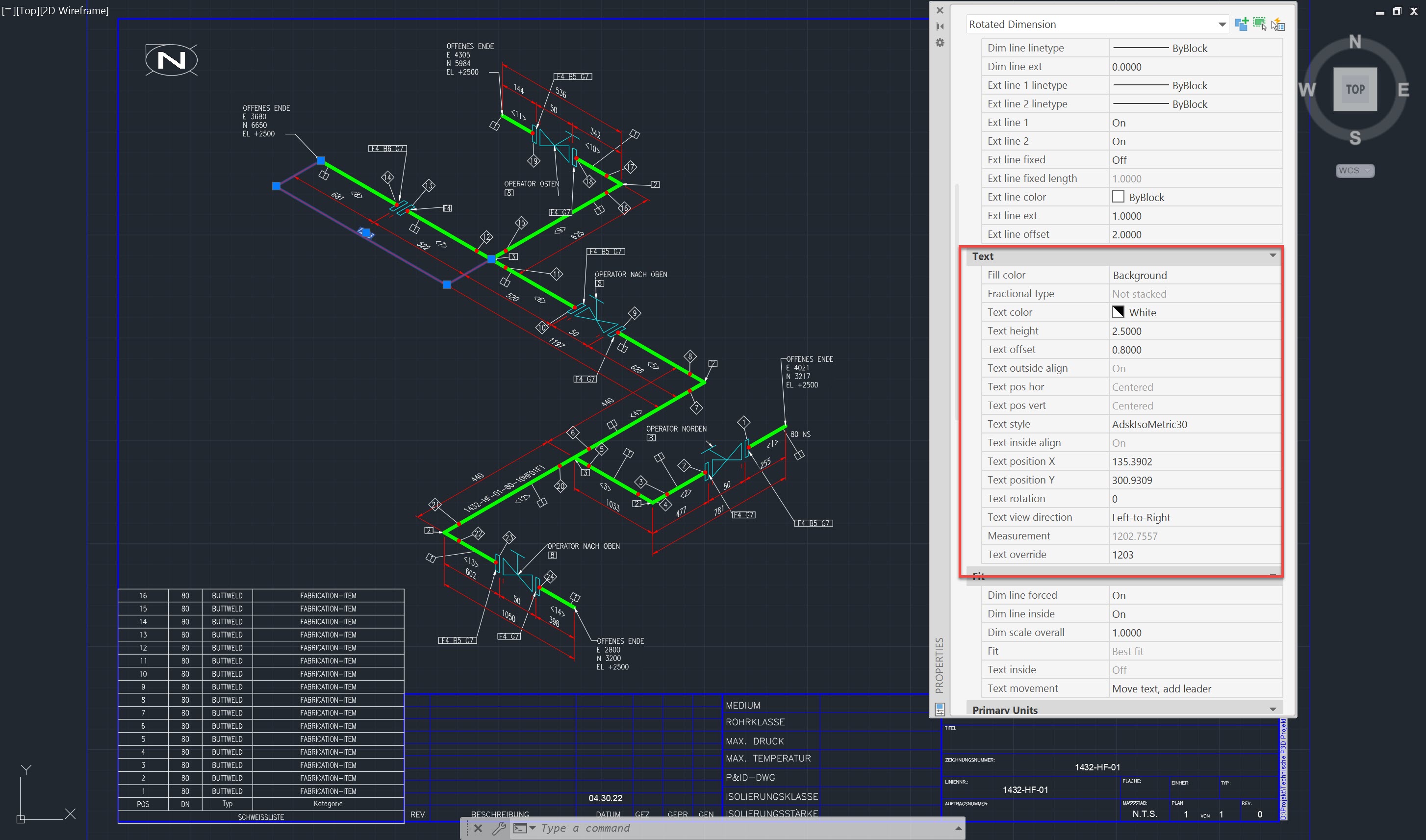Click command line customize wrench icon
This screenshot has height=840, width=1426.
point(499,828)
